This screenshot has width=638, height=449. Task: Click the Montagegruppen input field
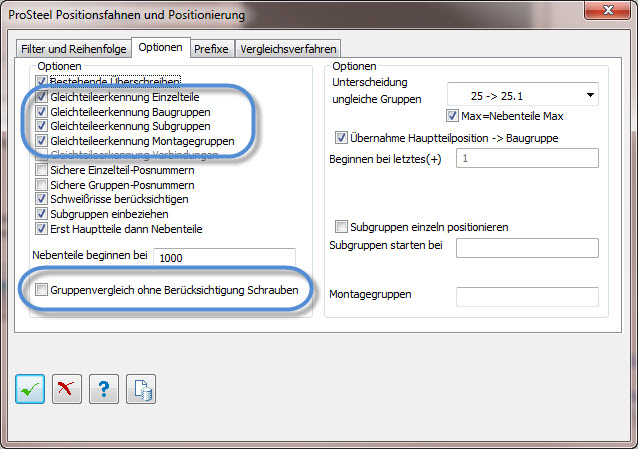(x=527, y=297)
